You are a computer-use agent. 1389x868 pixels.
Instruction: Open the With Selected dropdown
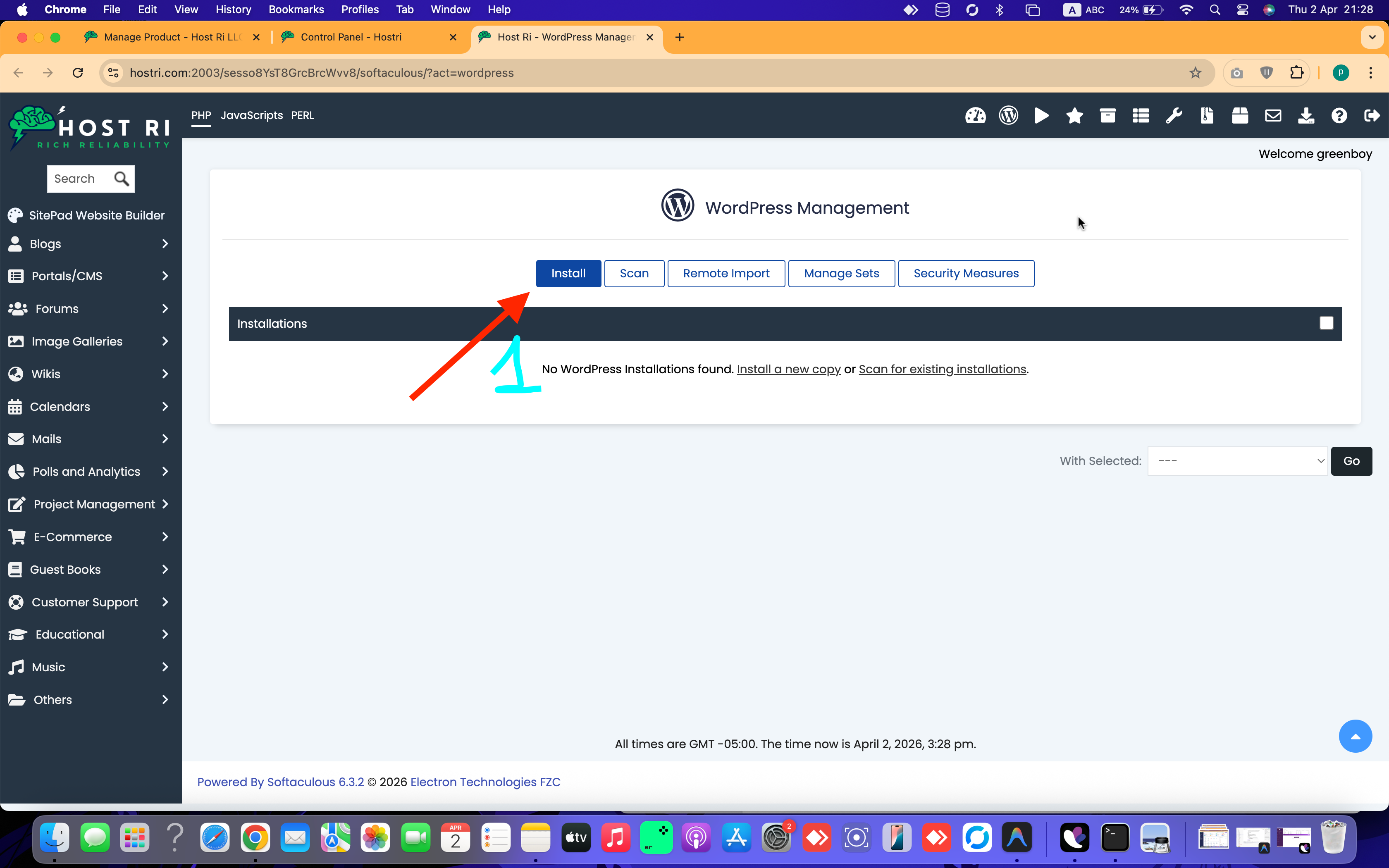(1237, 461)
